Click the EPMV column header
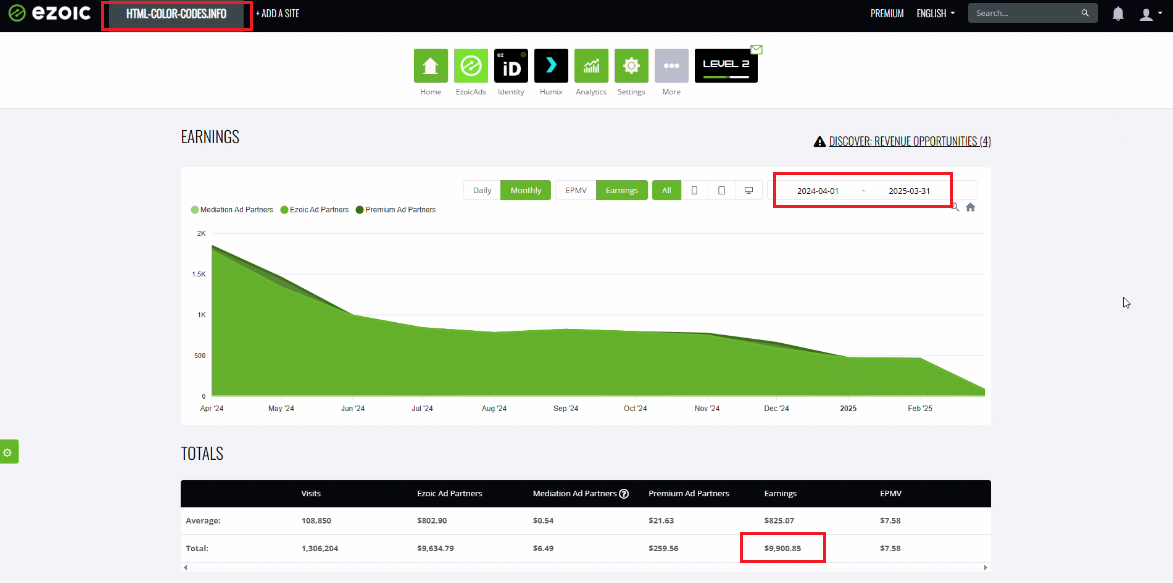 890,494
